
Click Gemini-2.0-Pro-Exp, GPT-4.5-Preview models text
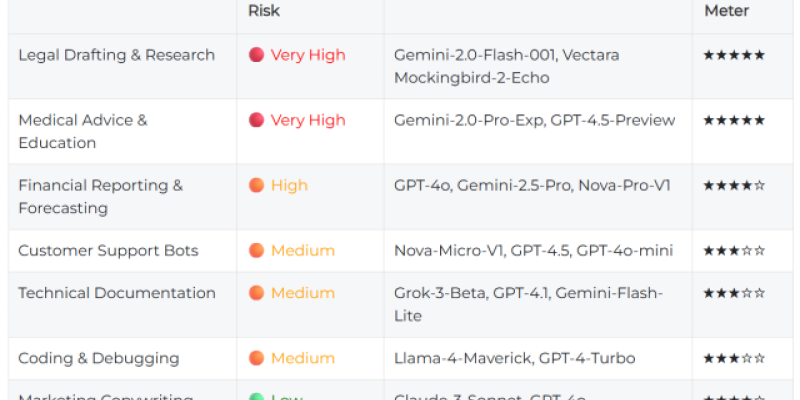534,120
